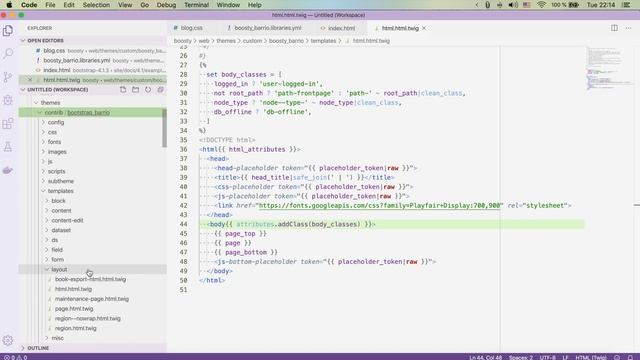Viewport: 640px width, 360px height.
Task: Collapse all folders in explorer
Action: (x=160, y=89)
